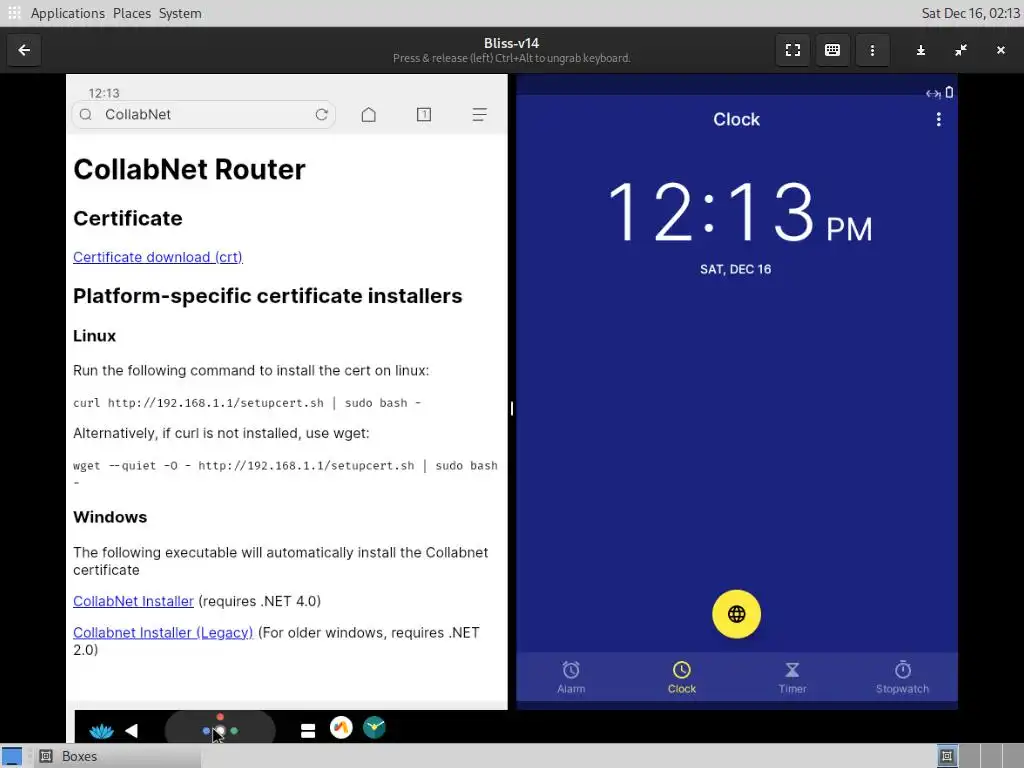Click the CollabNet Router heading
Image resolution: width=1024 pixels, height=768 pixels.
click(x=189, y=170)
